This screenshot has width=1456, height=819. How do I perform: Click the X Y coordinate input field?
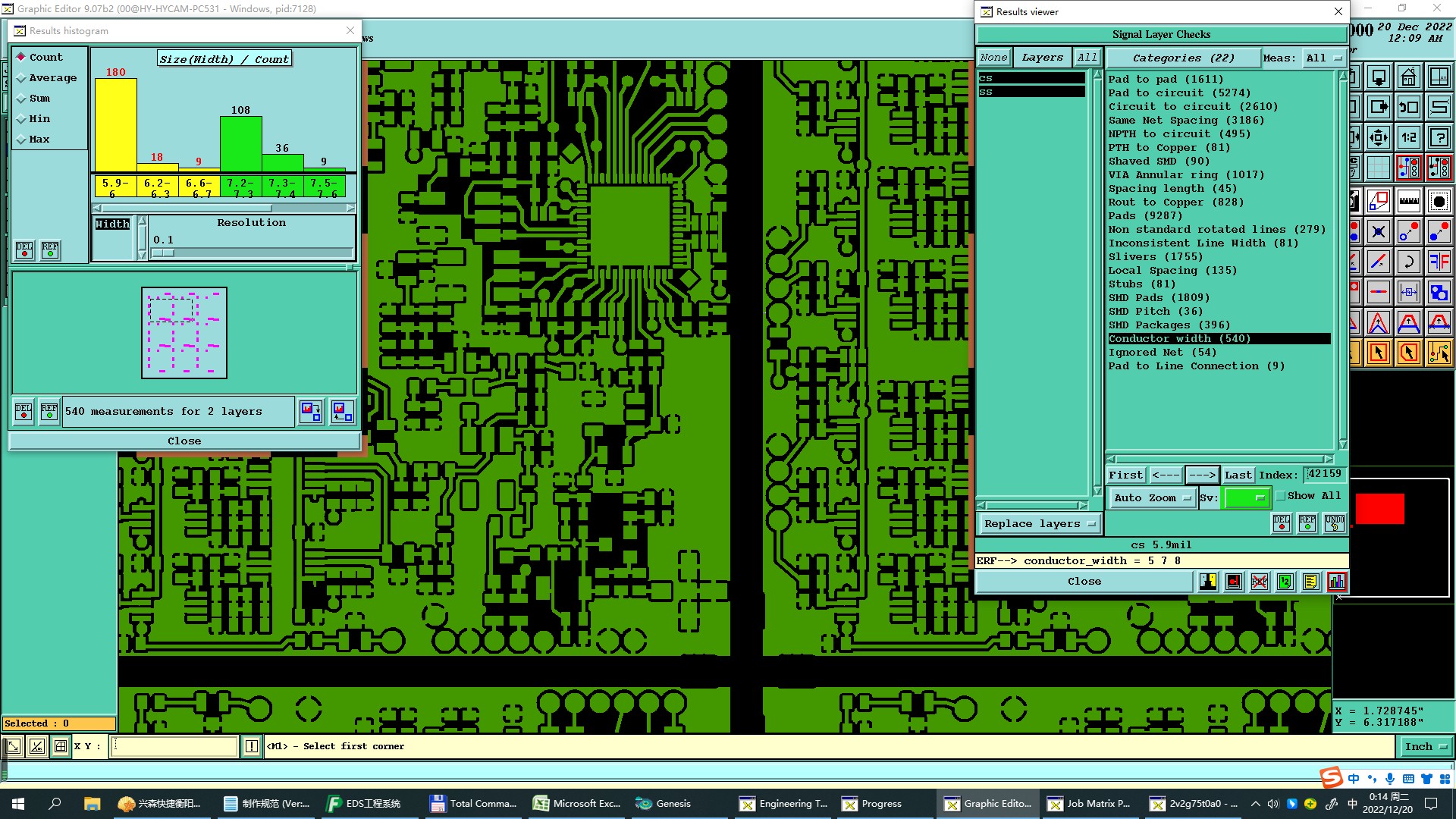(174, 747)
